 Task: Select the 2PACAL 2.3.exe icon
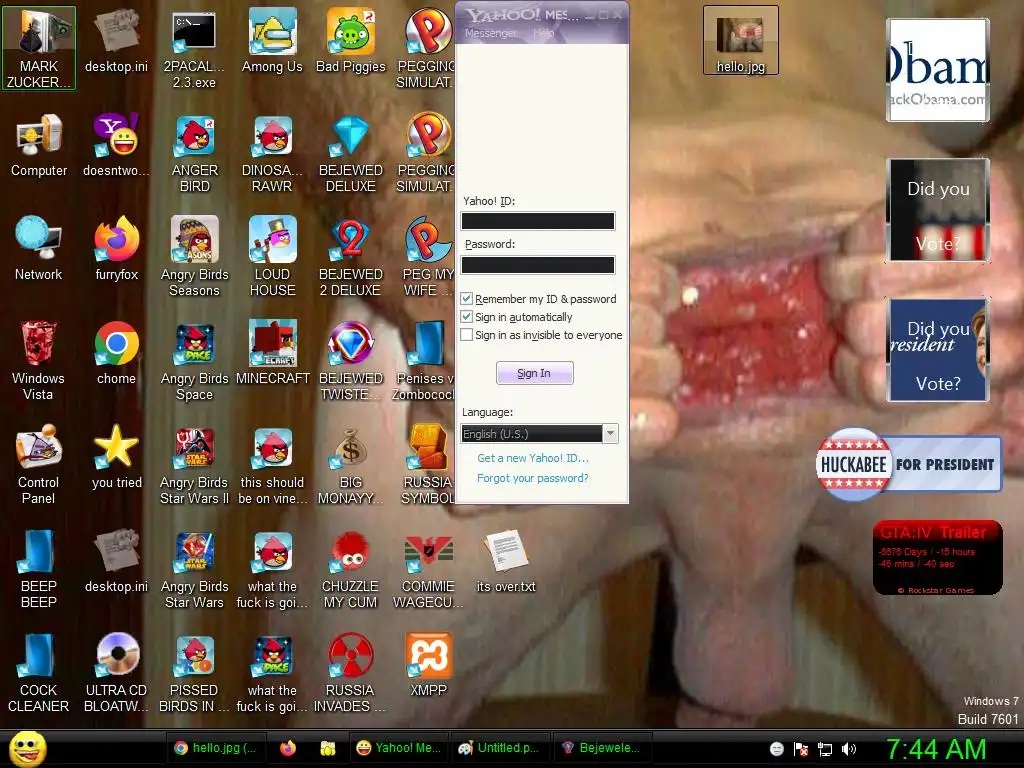(x=194, y=49)
